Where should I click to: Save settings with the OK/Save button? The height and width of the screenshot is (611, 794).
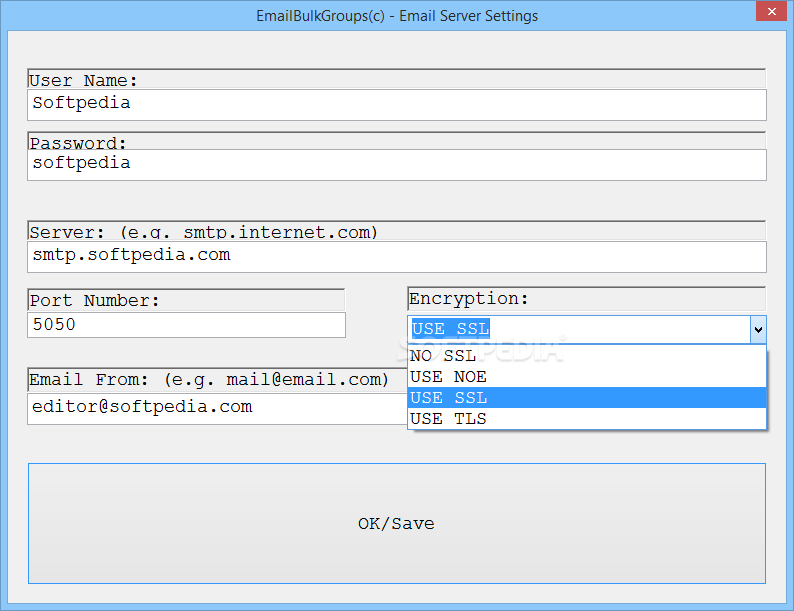[396, 523]
